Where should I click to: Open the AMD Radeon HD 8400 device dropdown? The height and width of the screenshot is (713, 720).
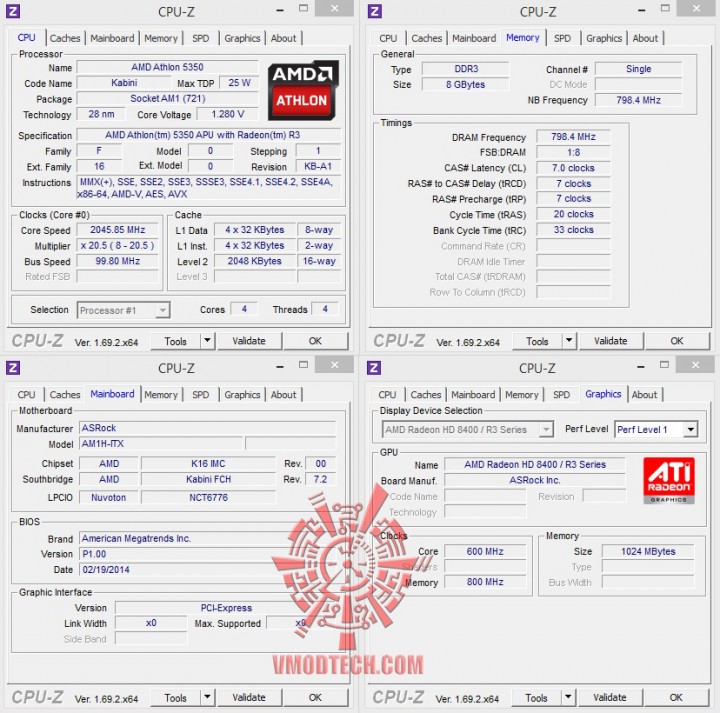click(546, 430)
